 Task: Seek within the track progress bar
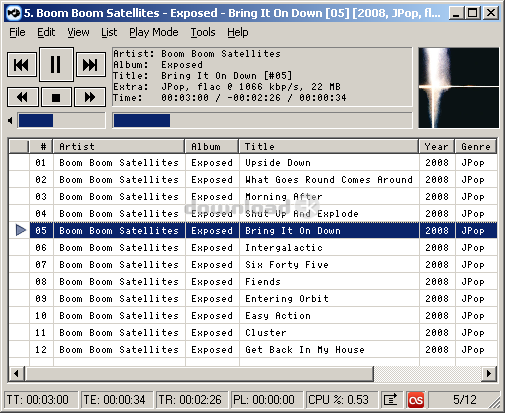[262, 120]
